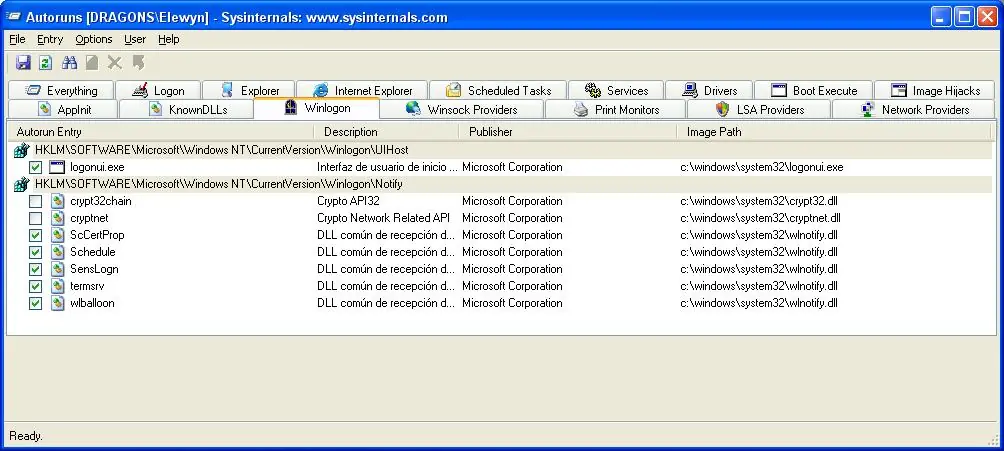This screenshot has height=451, width=1004.
Task: Open the File menu
Action: [17, 39]
